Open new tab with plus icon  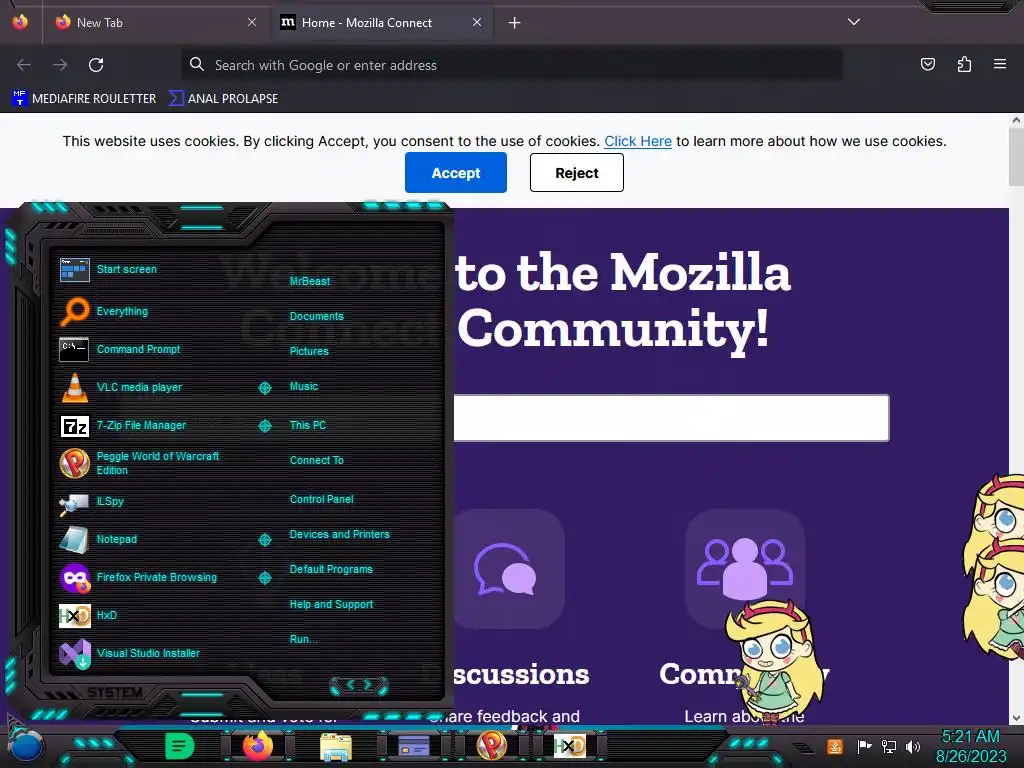point(515,23)
